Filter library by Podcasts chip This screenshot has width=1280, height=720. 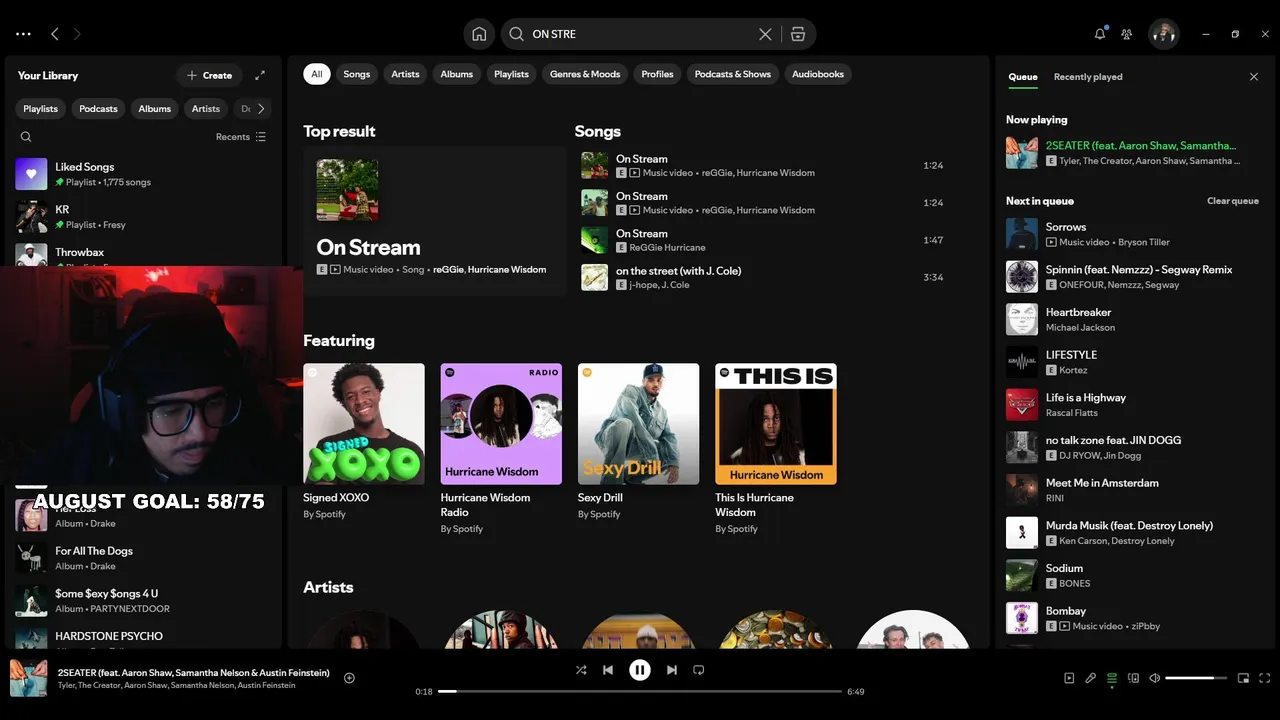(98, 109)
